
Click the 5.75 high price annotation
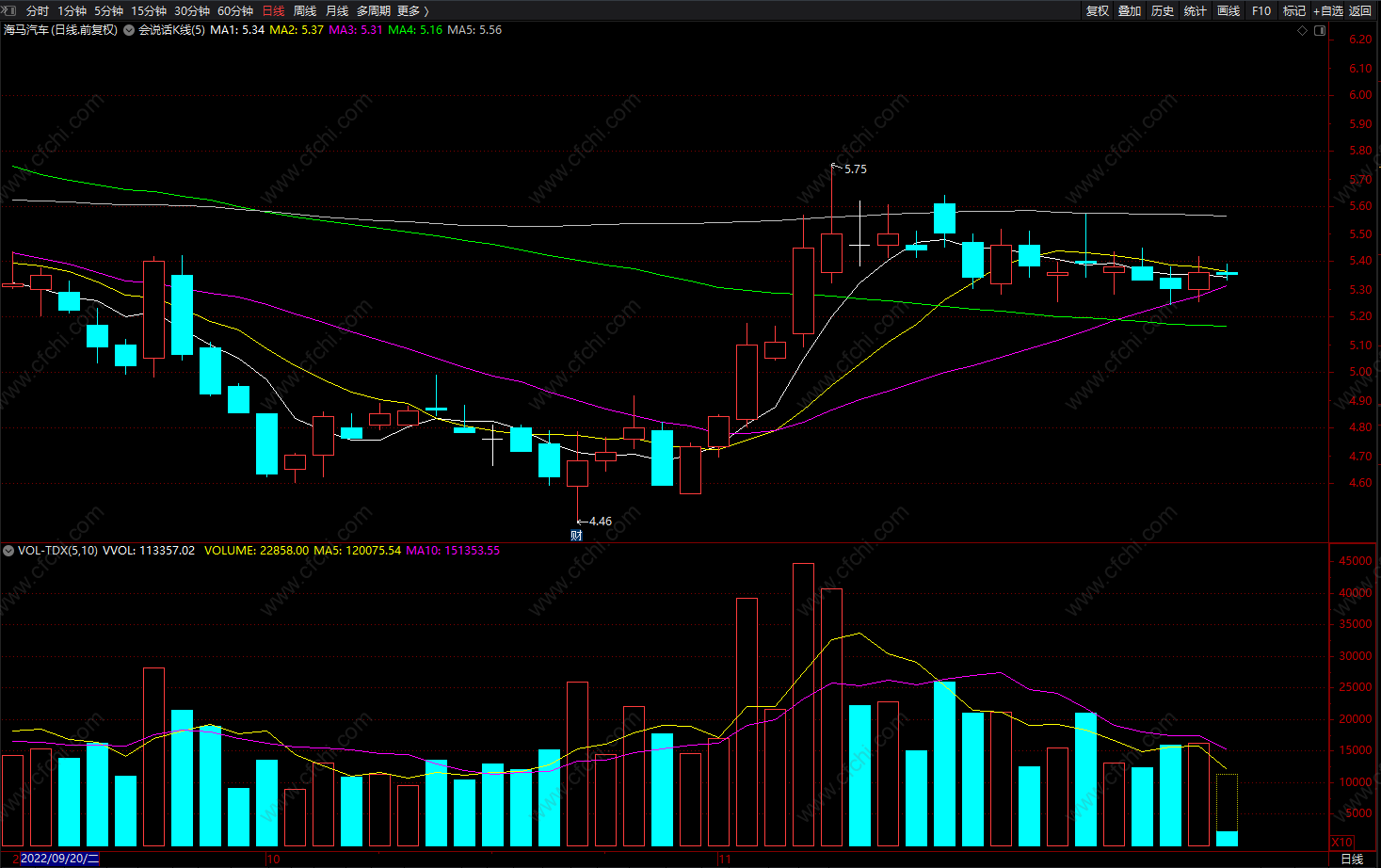click(856, 169)
